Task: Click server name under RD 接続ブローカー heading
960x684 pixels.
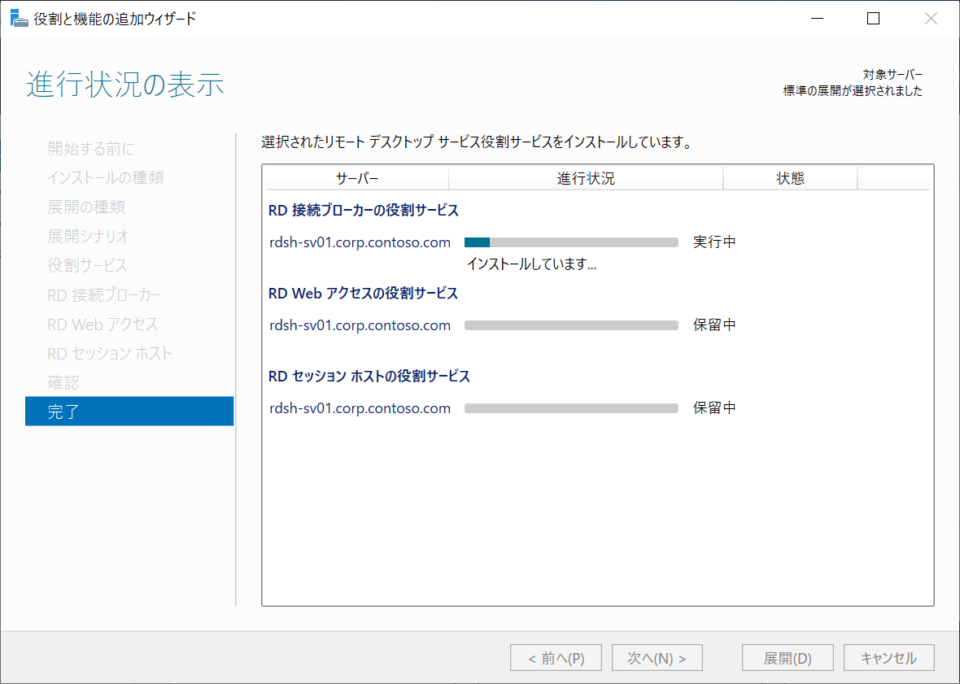Action: click(x=360, y=242)
